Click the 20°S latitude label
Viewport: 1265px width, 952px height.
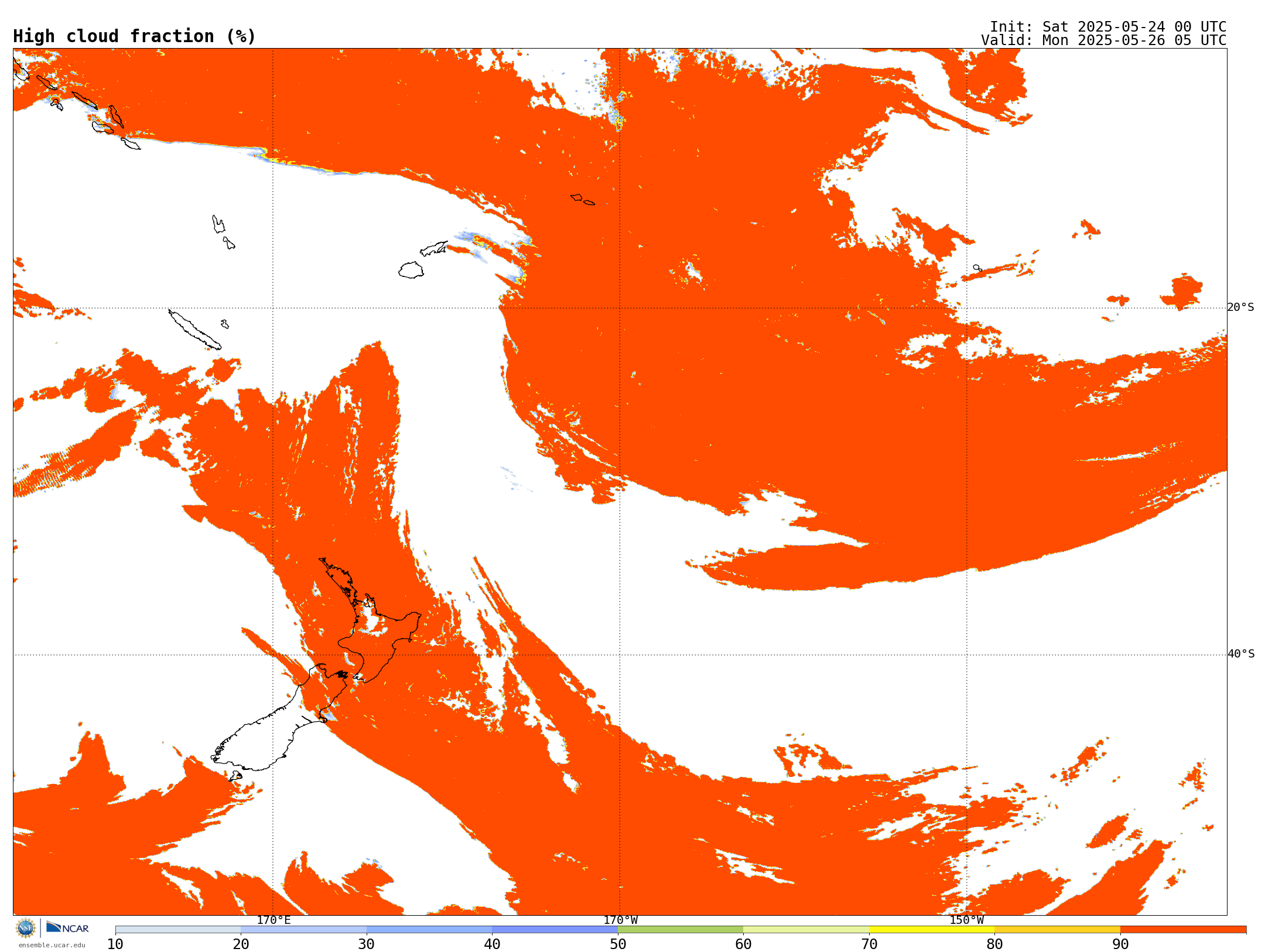[1241, 307]
